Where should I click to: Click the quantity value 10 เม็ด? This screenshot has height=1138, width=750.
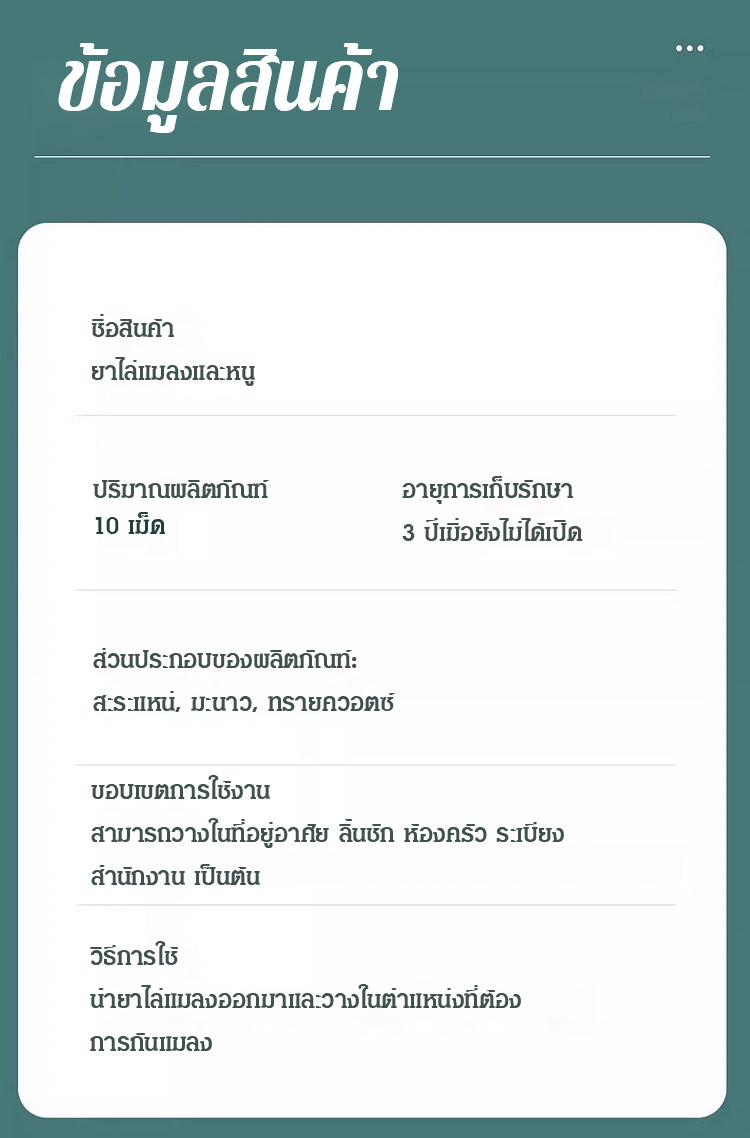[x=130, y=525]
